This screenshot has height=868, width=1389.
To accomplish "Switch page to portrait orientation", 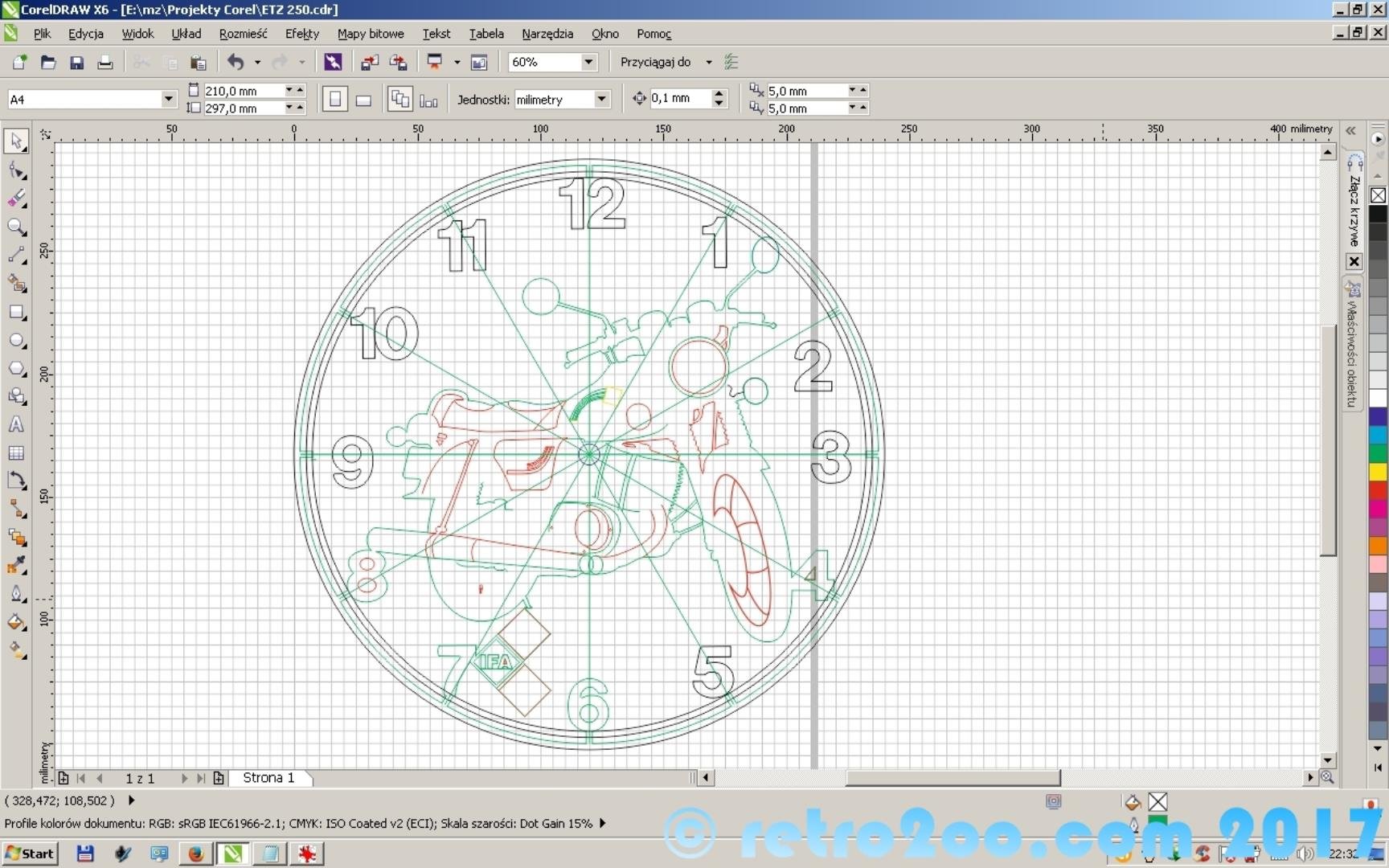I will tap(335, 100).
